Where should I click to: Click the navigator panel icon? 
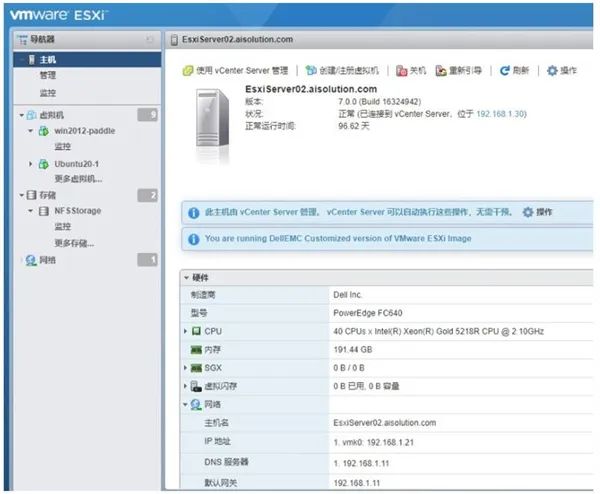click(22, 39)
